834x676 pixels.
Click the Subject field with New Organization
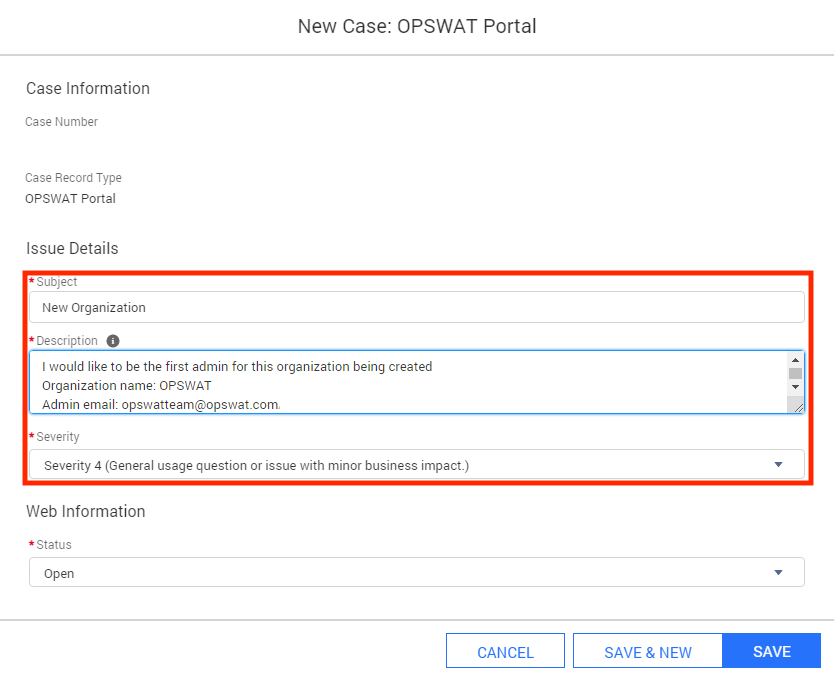(x=416, y=307)
